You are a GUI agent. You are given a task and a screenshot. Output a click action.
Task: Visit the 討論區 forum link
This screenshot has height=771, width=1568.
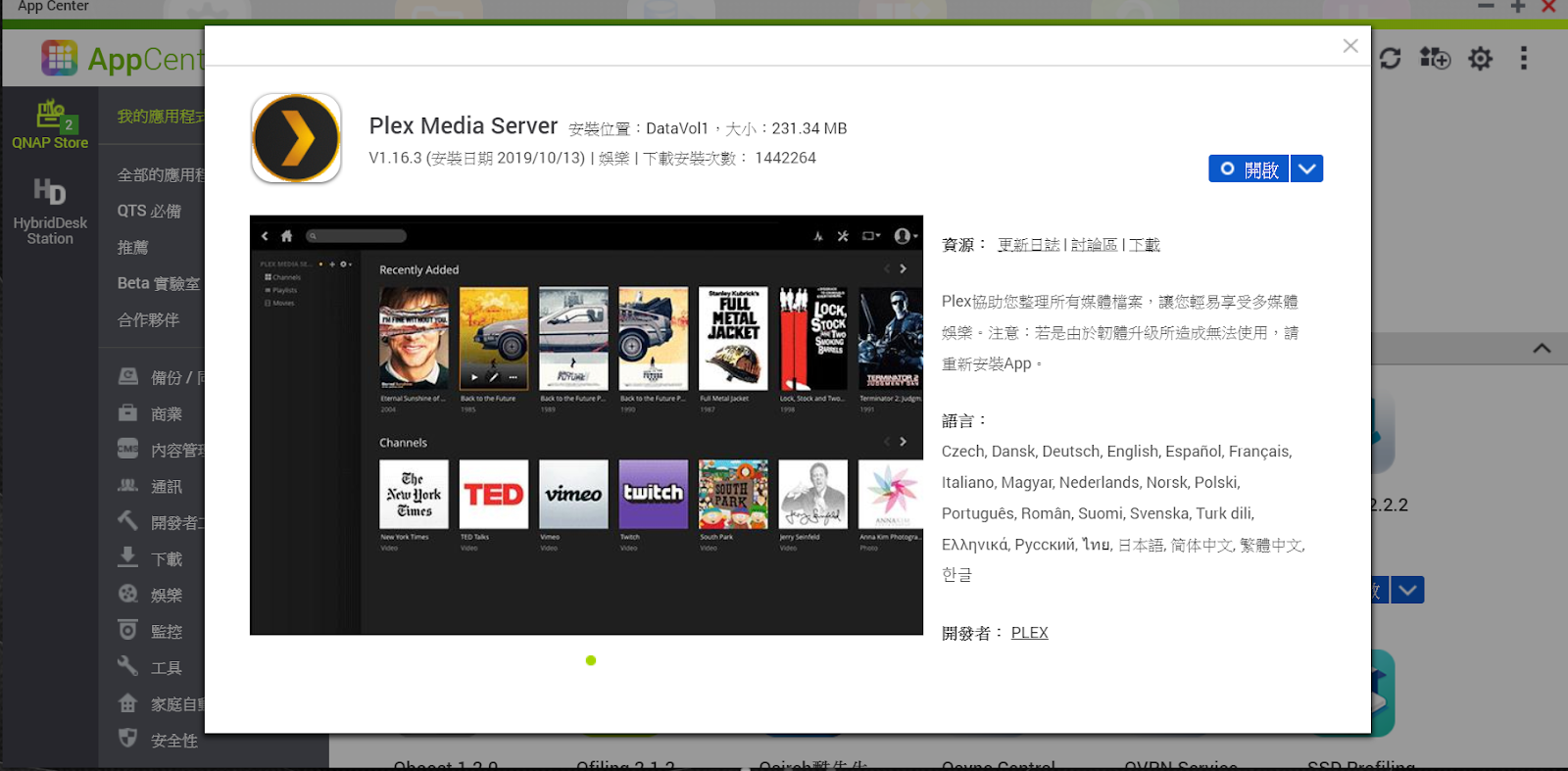tap(1094, 245)
